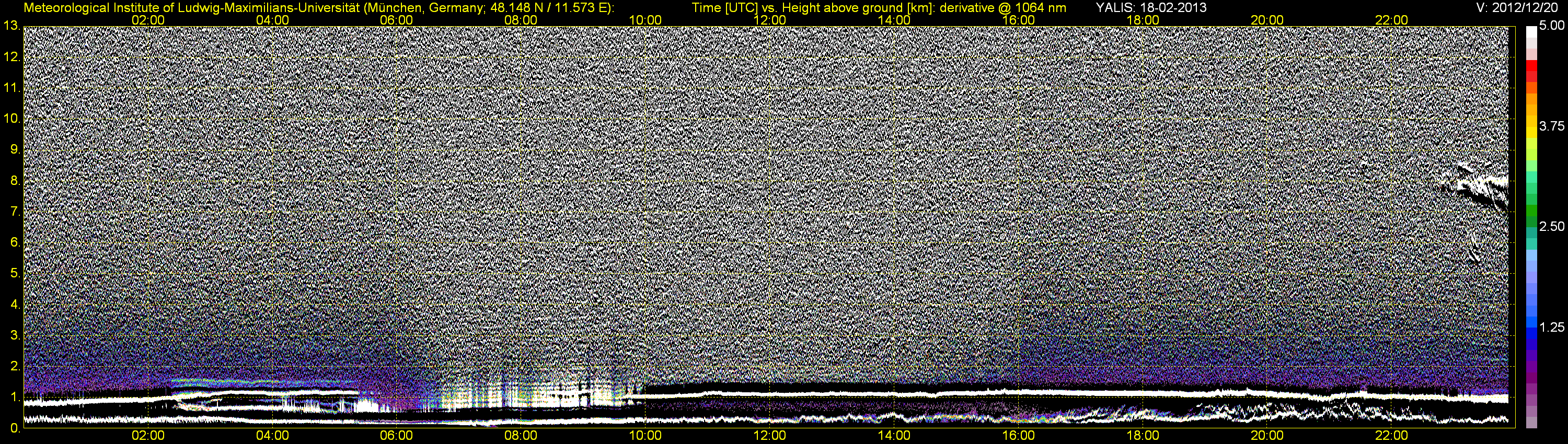Click the 12:00 tick on bottom time axis
The width and height of the screenshot is (1568, 444).
770,436
